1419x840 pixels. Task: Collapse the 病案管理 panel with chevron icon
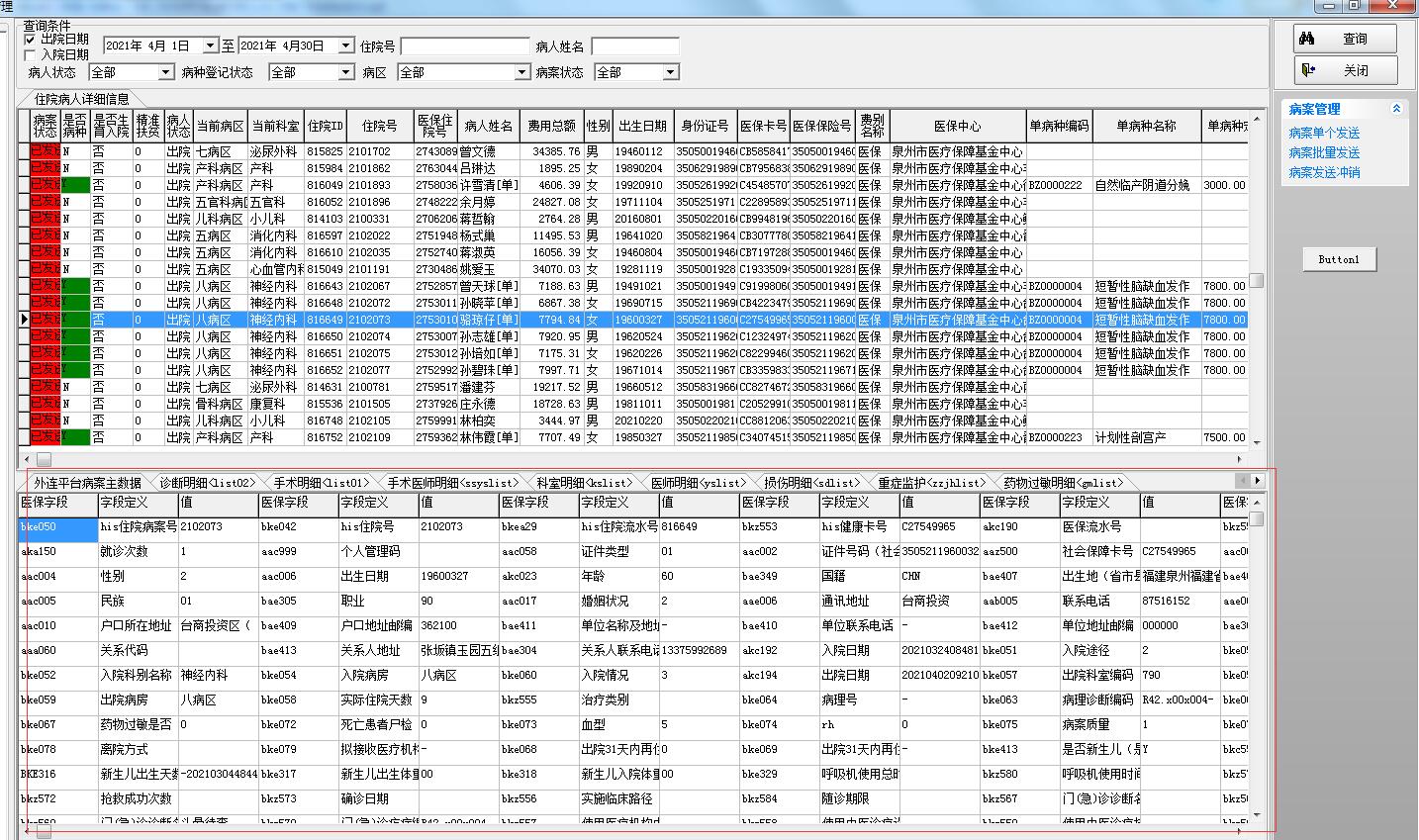point(1396,109)
